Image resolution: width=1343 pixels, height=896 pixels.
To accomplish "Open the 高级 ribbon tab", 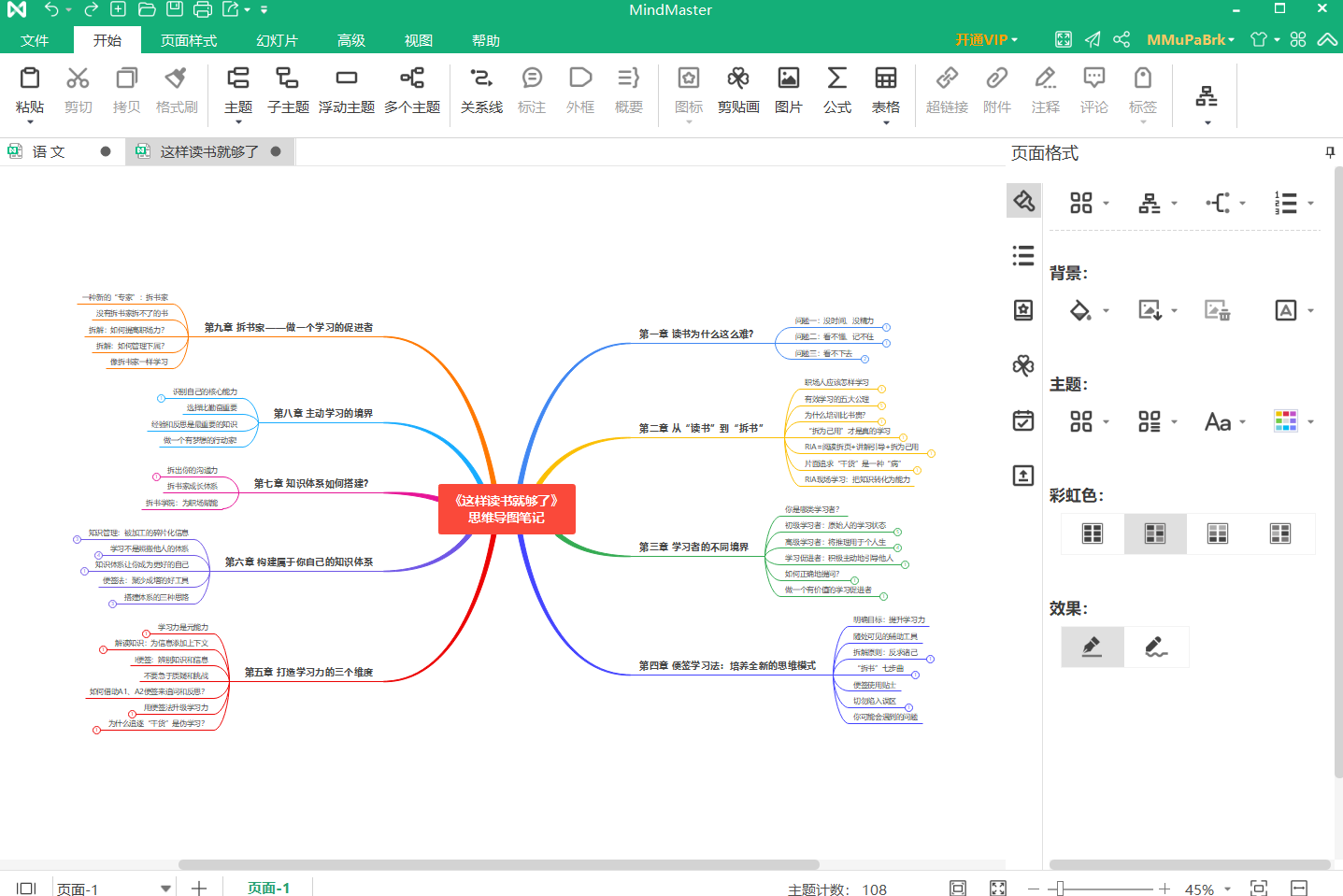I will 351,40.
